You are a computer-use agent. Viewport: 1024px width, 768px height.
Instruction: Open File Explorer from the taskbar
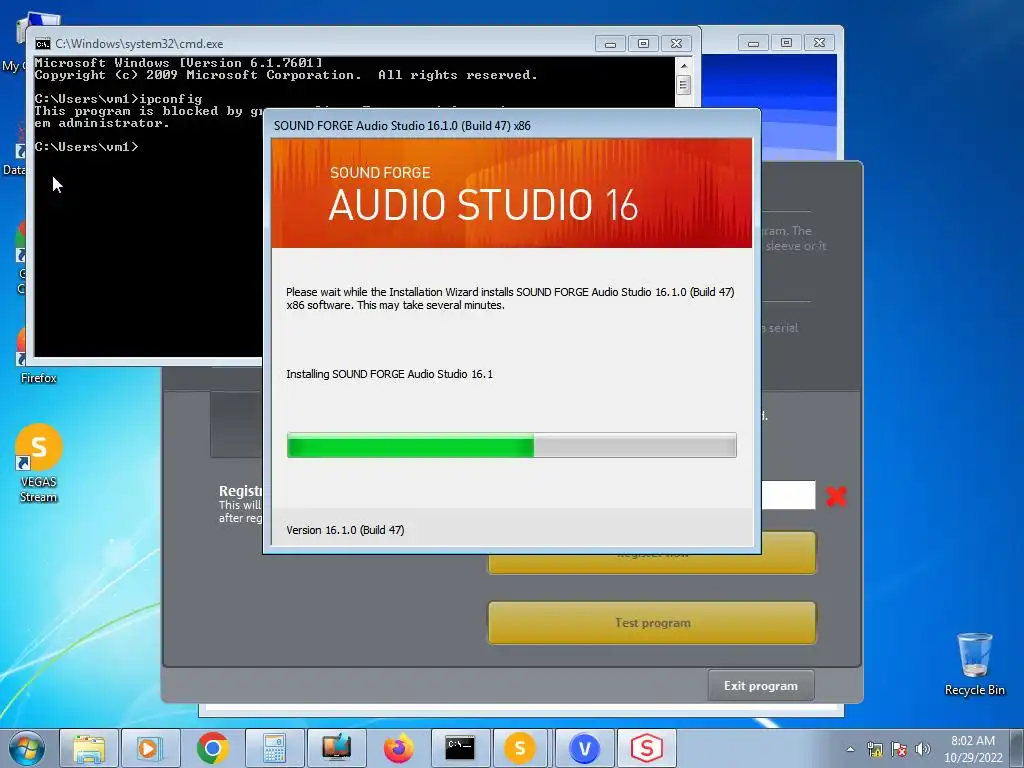pyautogui.click(x=89, y=748)
